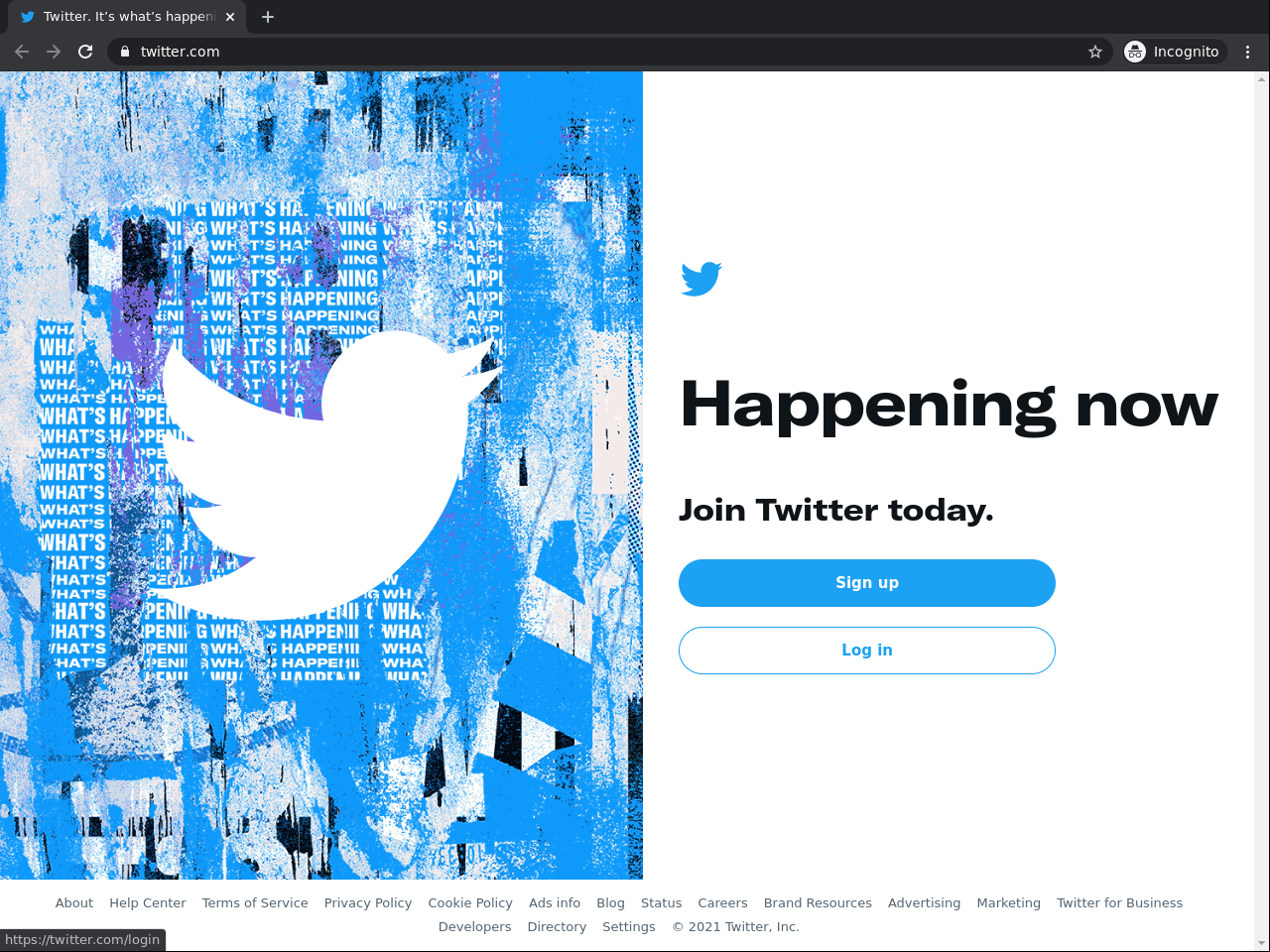Screen dimensions: 1270x952
Task: Open the Settings link in the footer
Action: pyautogui.click(x=629, y=927)
